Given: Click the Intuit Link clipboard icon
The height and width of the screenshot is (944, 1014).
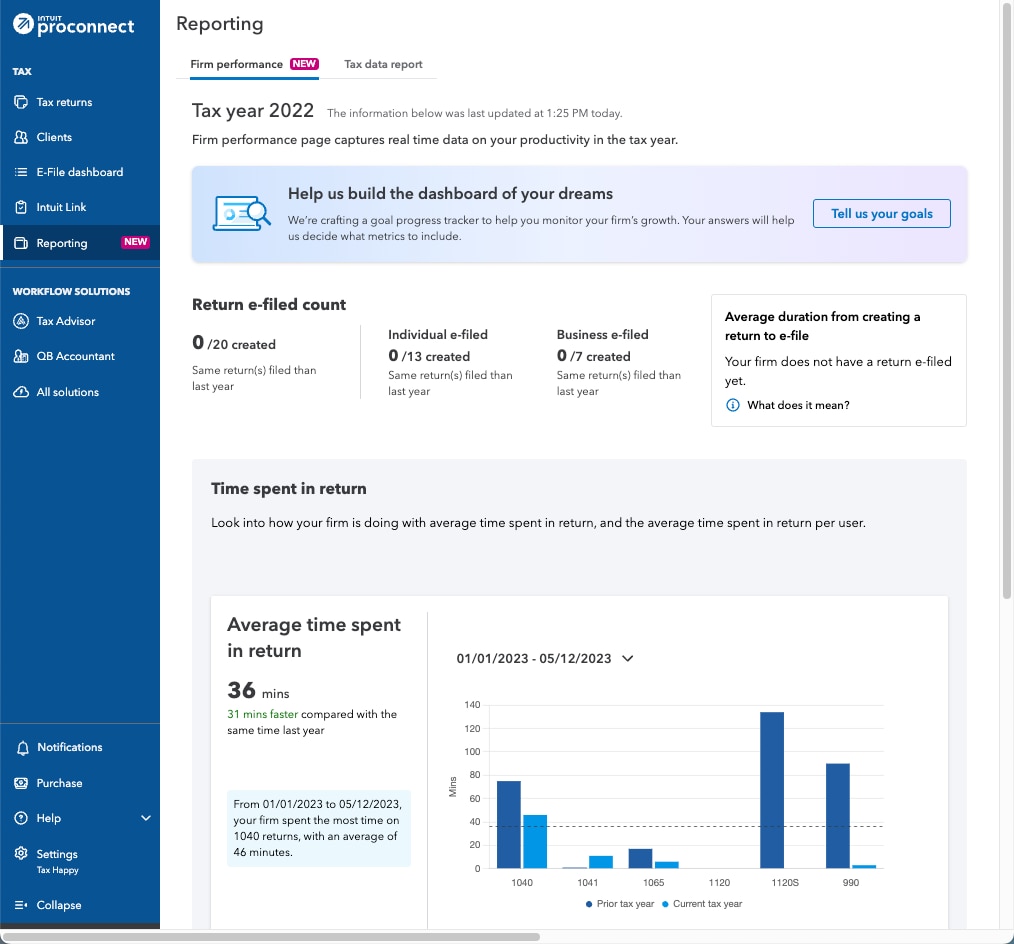Looking at the screenshot, I should pos(21,207).
